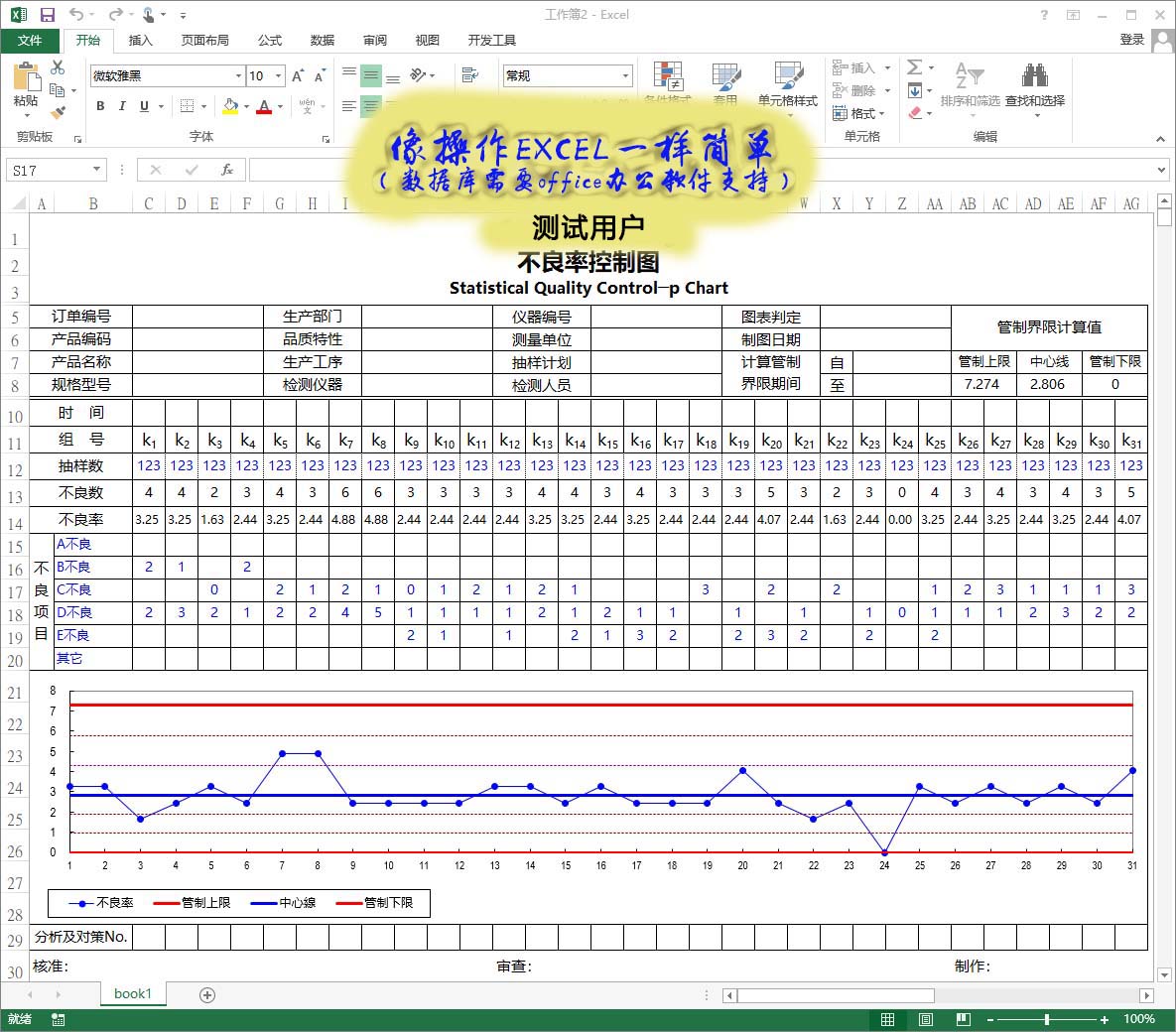Screen dimensions: 1176x1032
Task: Toggle Italic formatting
Action: (x=122, y=106)
